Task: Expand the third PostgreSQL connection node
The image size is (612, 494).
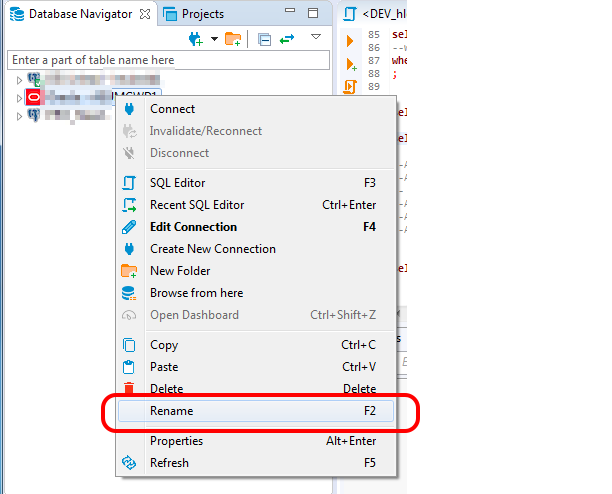Action: pos(19,116)
